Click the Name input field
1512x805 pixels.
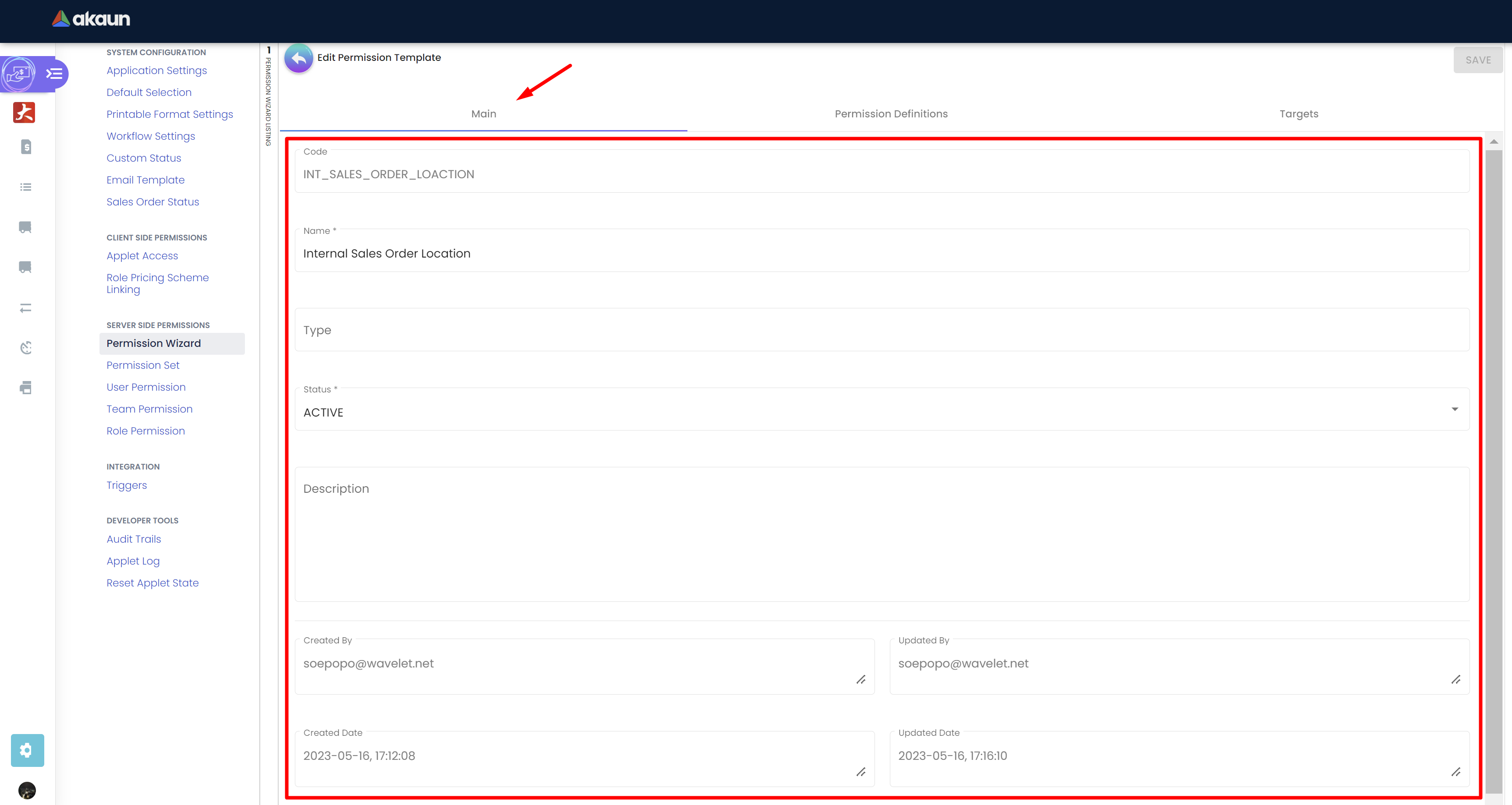(x=882, y=254)
